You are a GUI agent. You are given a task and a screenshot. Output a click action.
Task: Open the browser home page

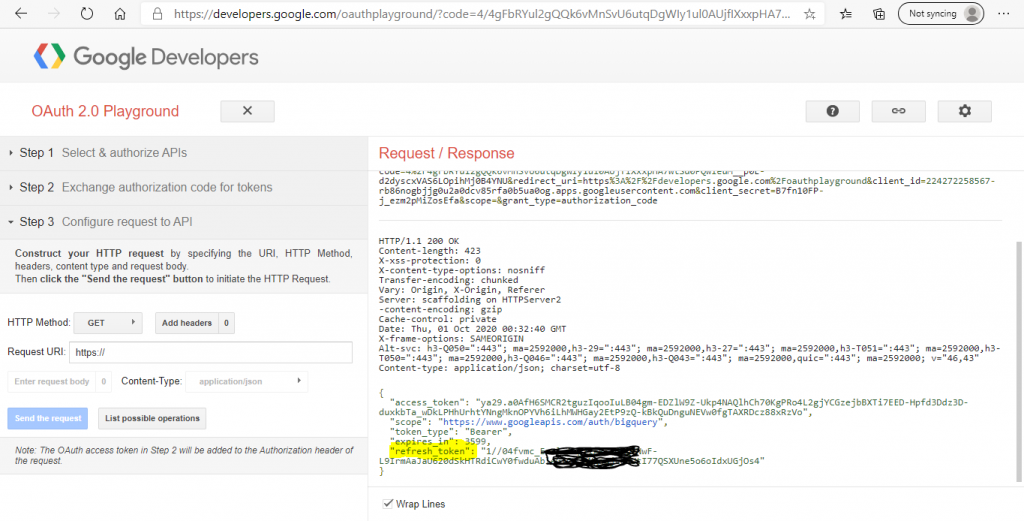click(120, 14)
